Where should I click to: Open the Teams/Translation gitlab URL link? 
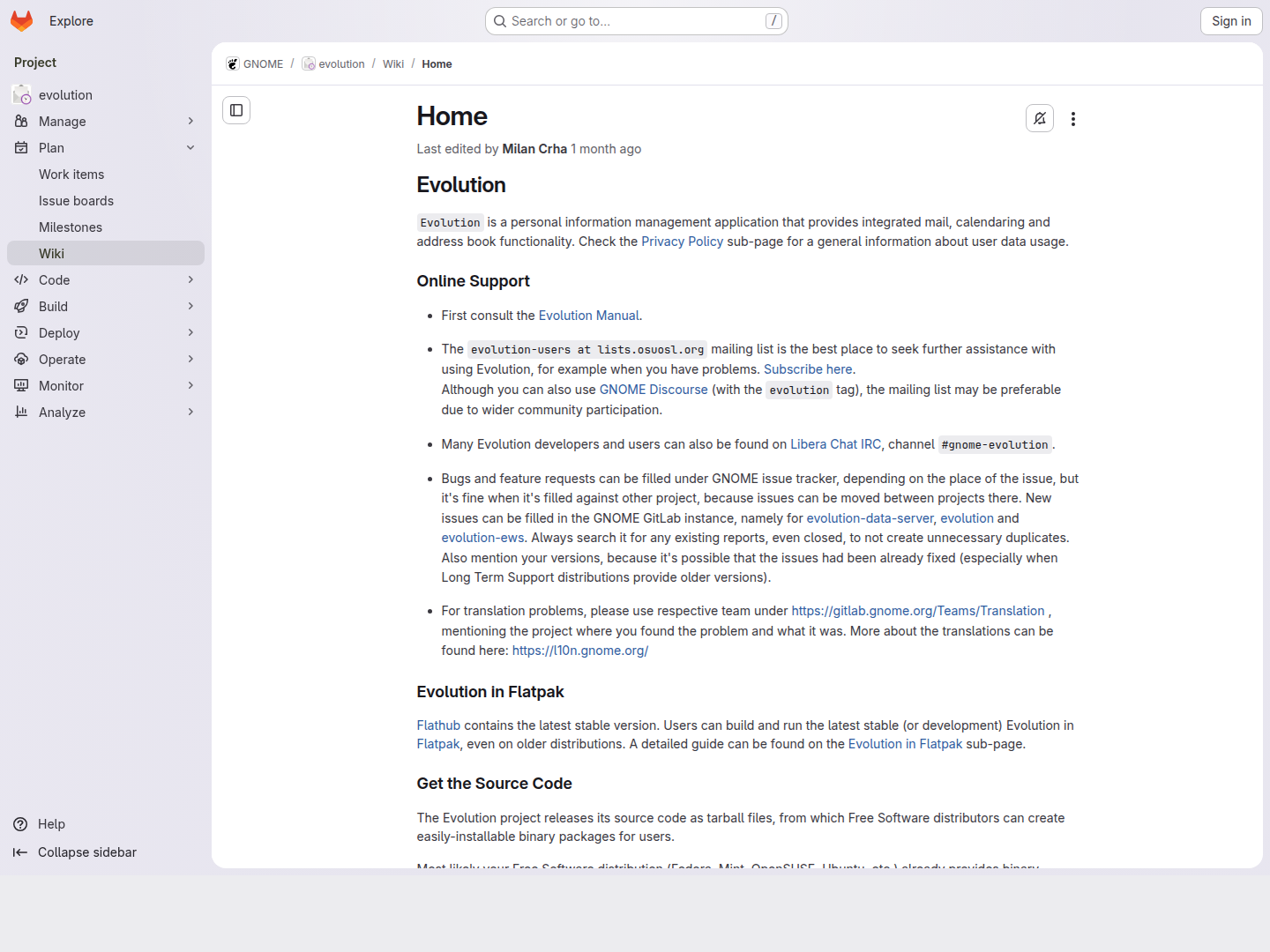coord(918,611)
